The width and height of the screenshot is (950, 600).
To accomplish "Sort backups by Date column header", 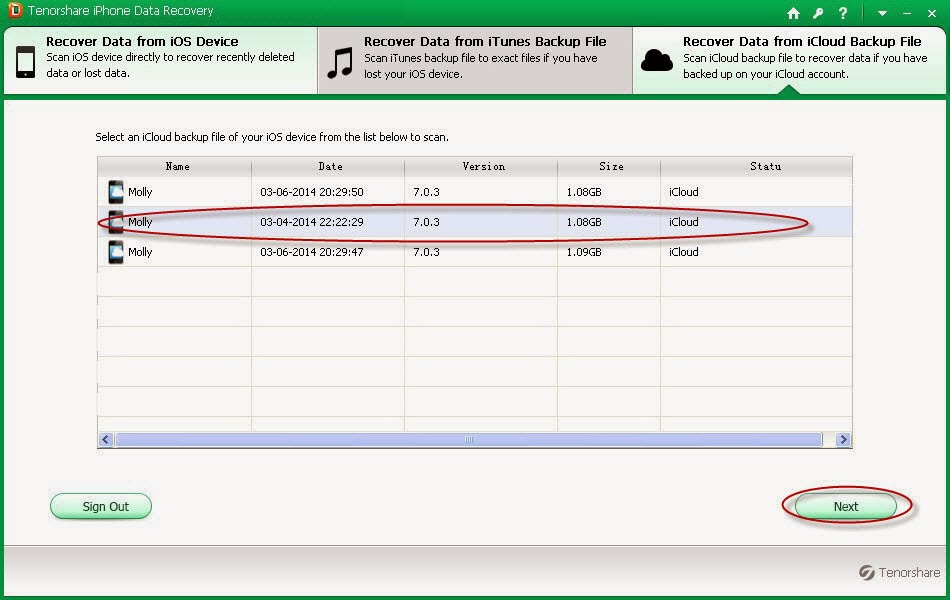I will pos(328,166).
